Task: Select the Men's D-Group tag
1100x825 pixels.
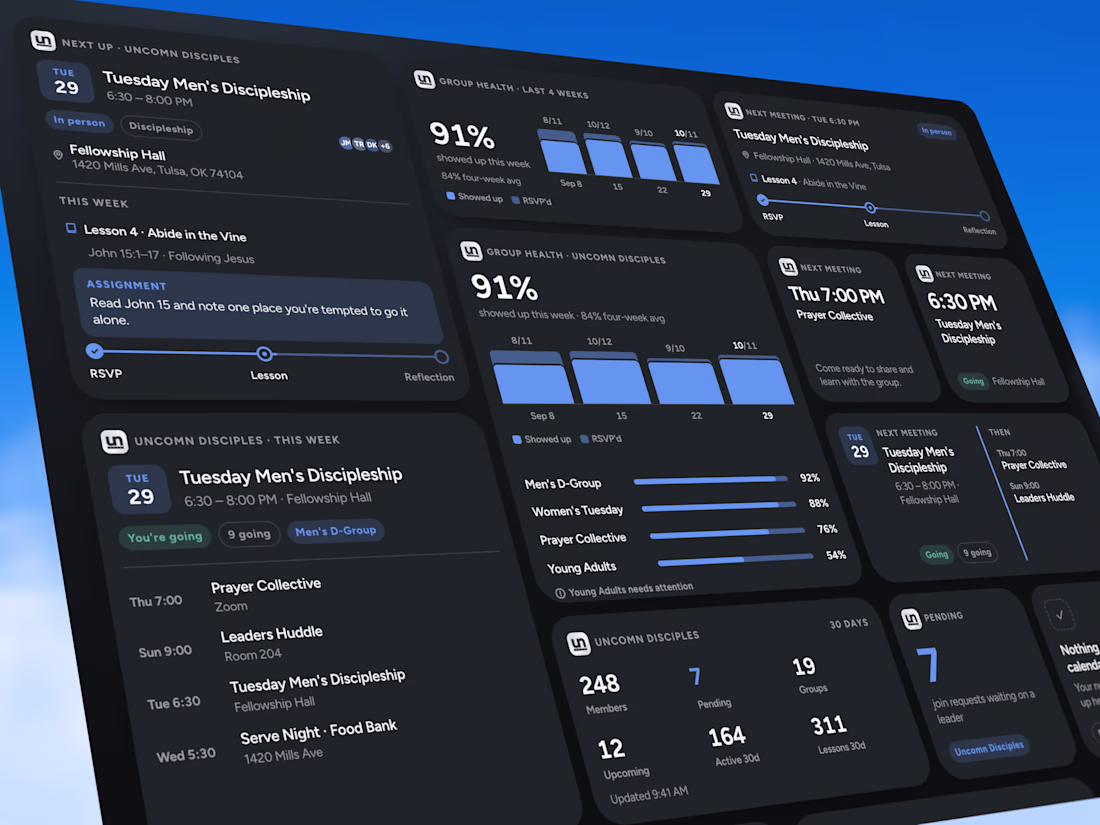Action: pyautogui.click(x=335, y=531)
